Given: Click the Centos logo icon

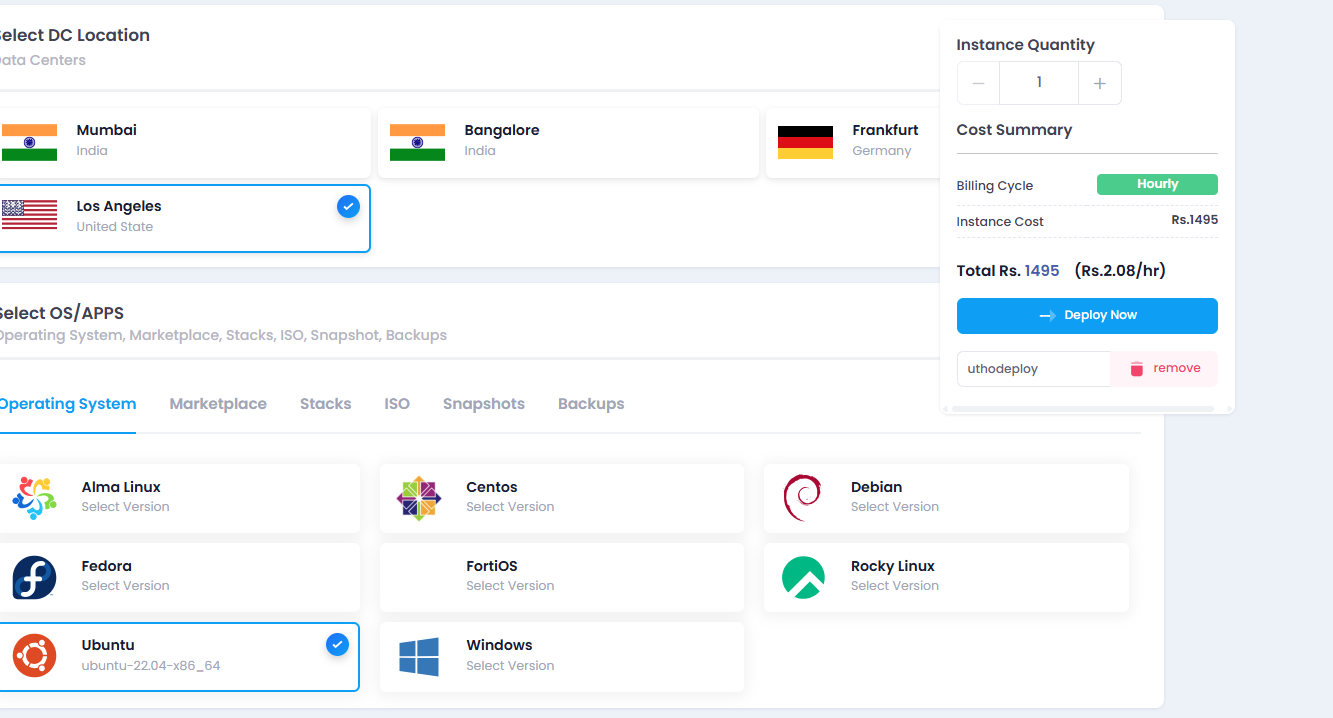Looking at the screenshot, I should 419,498.
